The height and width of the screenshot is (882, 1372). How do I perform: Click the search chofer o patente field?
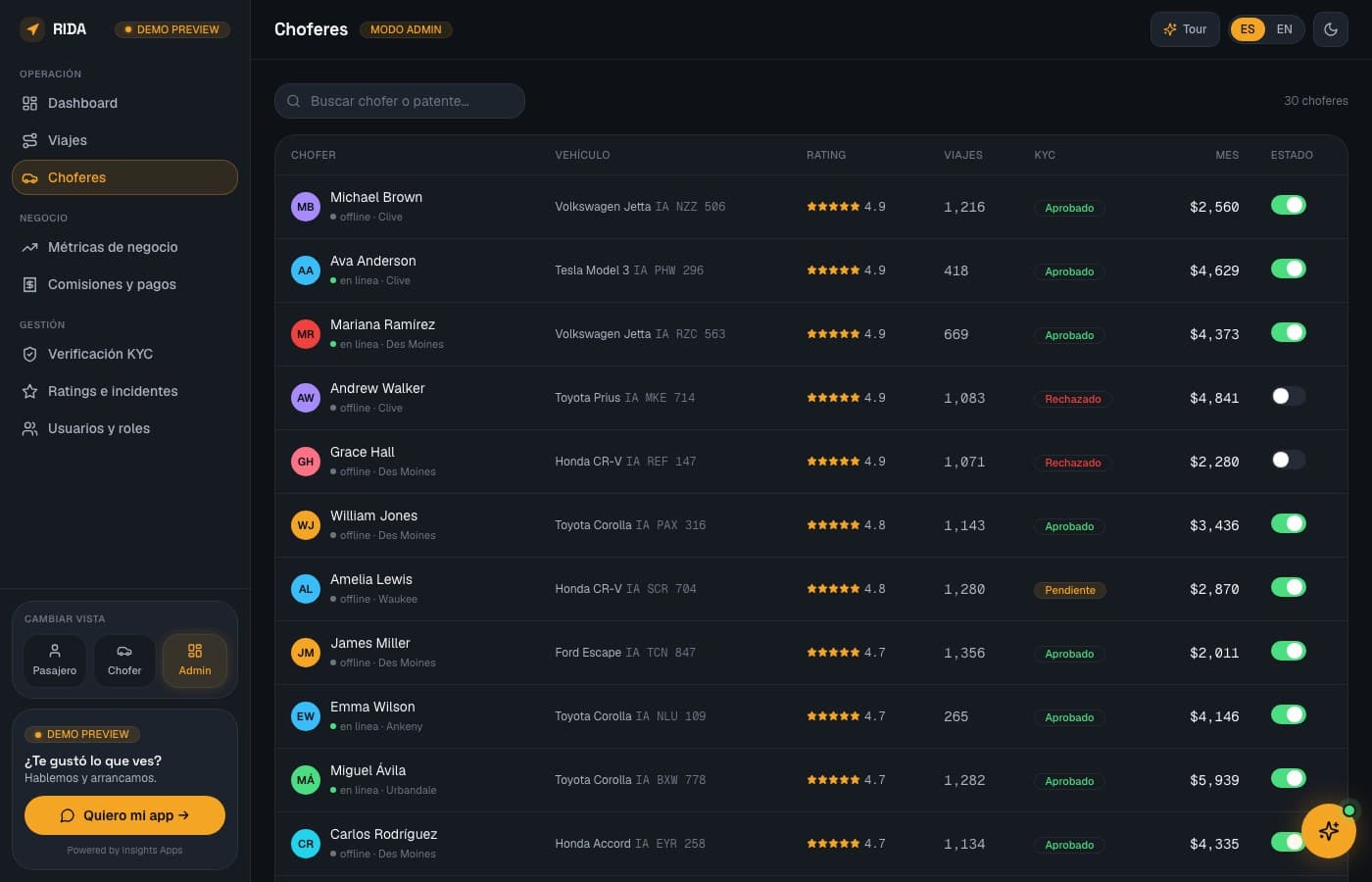(400, 101)
